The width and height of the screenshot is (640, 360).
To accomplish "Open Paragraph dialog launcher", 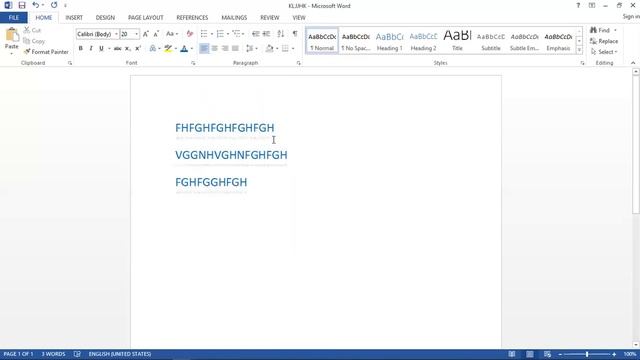I will pos(299,63).
